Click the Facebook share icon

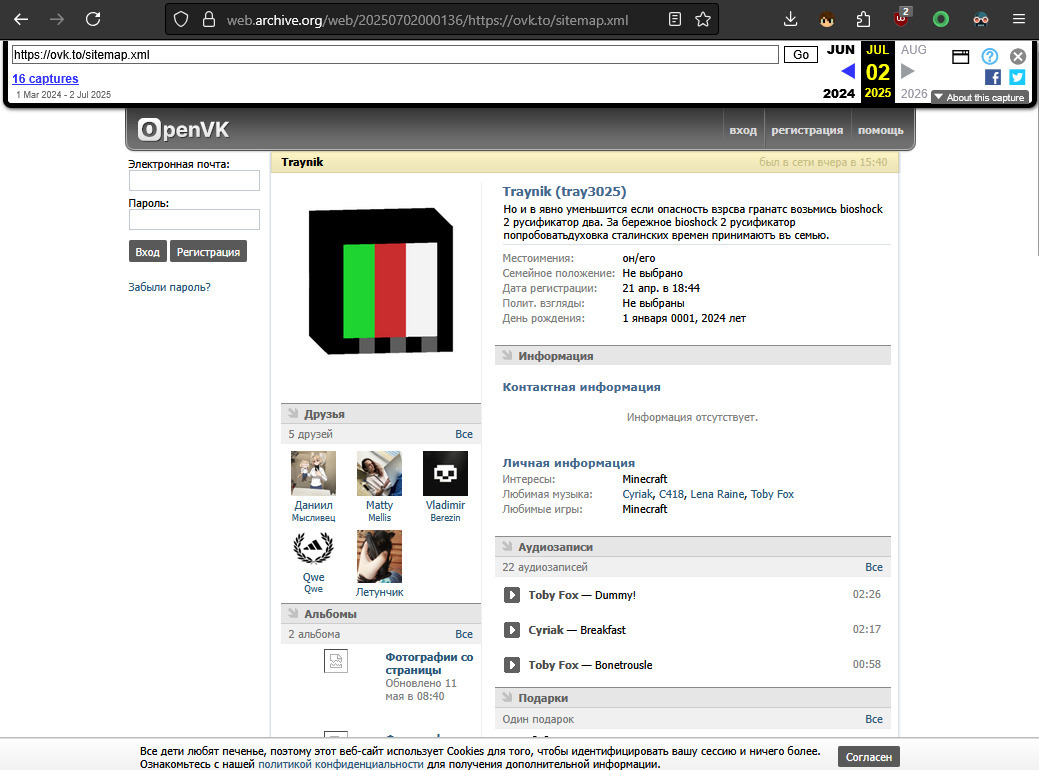(993, 78)
